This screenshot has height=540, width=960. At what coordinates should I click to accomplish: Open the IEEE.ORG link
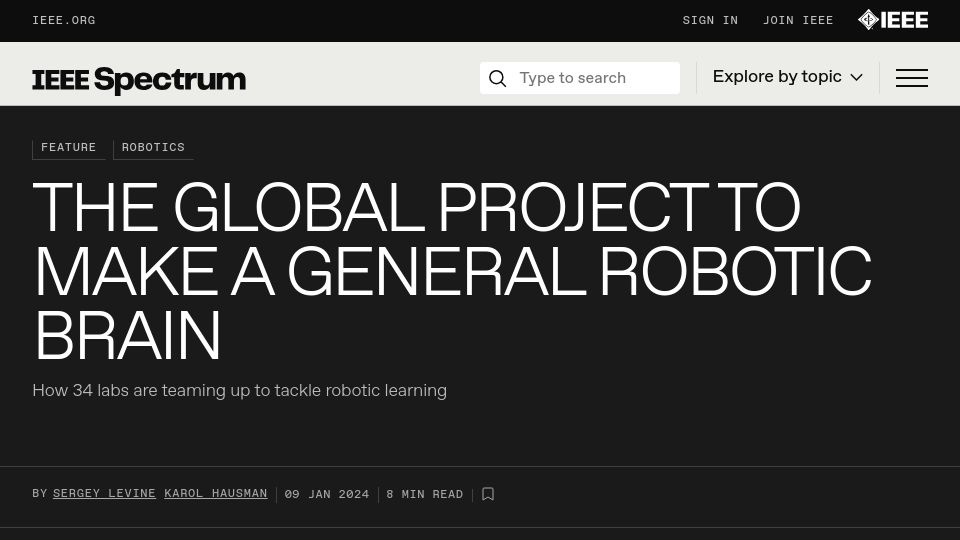tap(64, 20)
